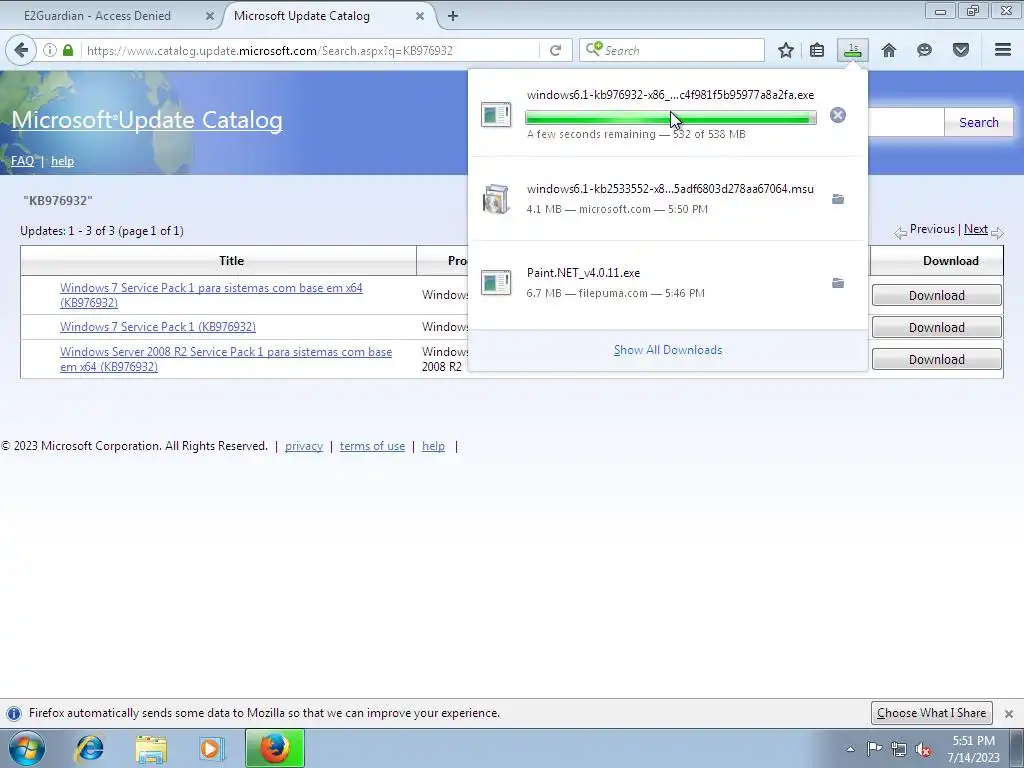Click the green download progress bar
This screenshot has height=768, width=1024.
[671, 118]
